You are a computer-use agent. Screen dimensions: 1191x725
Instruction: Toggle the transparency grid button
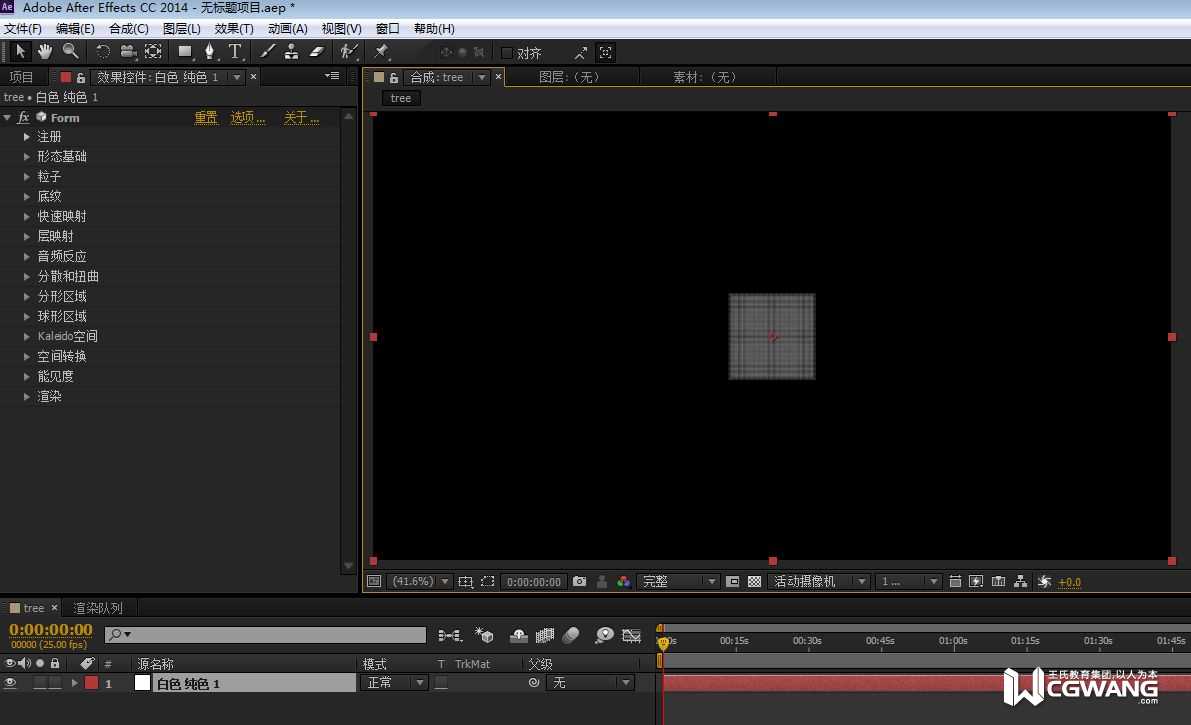point(754,581)
